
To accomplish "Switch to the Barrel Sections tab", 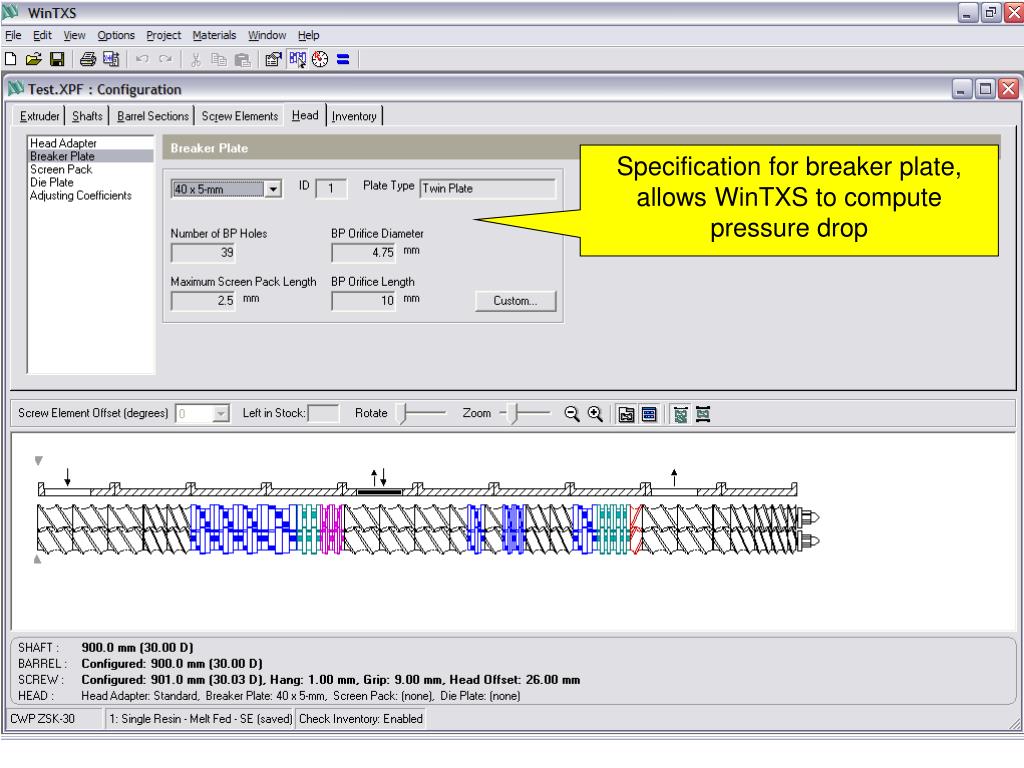I will coord(153,116).
